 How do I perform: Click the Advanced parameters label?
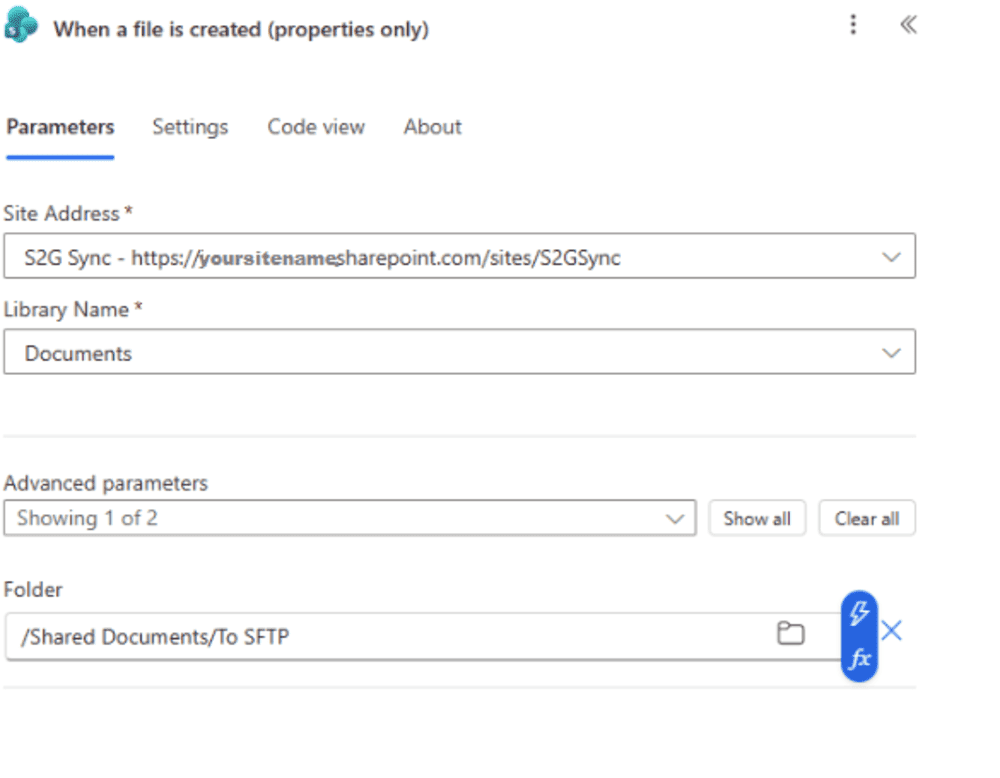pyautogui.click(x=106, y=483)
